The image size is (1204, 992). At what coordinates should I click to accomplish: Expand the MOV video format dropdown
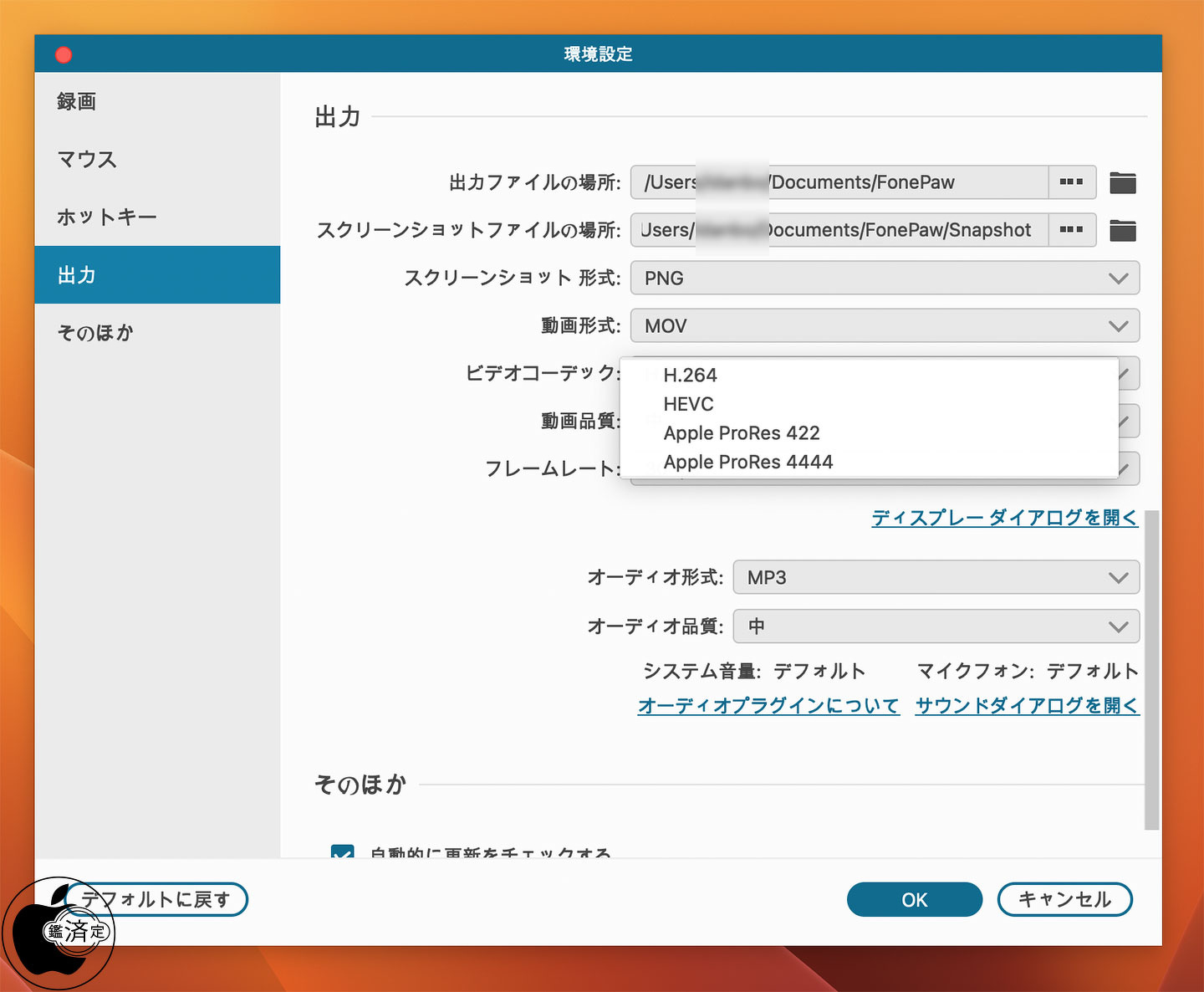point(885,325)
